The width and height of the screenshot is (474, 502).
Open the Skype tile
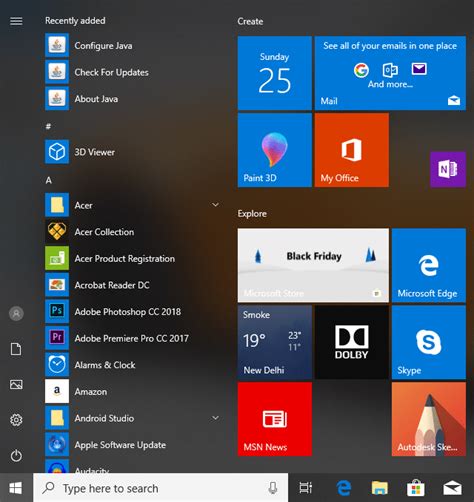click(429, 342)
